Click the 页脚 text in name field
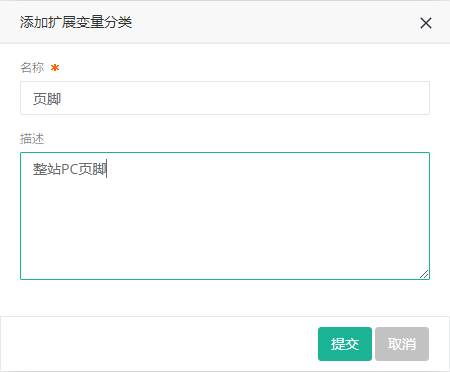Screen dimensions: 450x372 47,99
